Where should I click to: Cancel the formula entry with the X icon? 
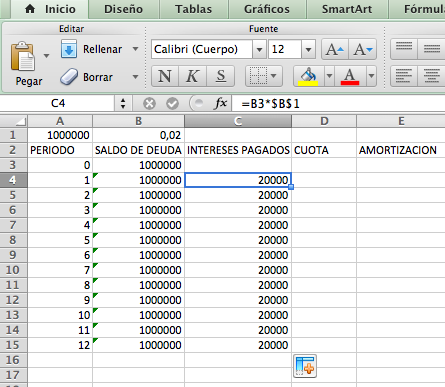pos(149,104)
